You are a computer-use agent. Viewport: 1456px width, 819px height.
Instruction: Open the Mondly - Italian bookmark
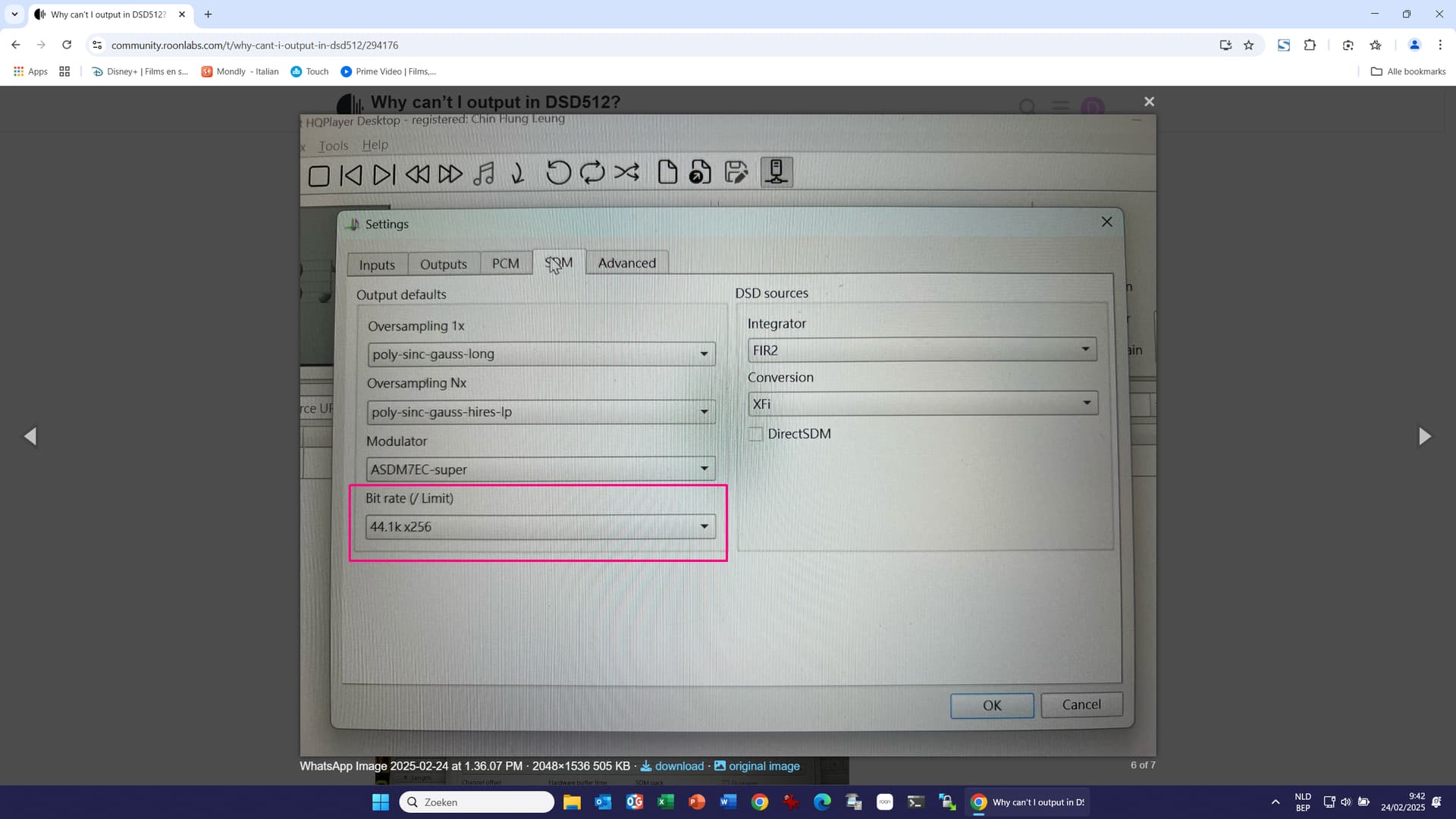pos(240,71)
